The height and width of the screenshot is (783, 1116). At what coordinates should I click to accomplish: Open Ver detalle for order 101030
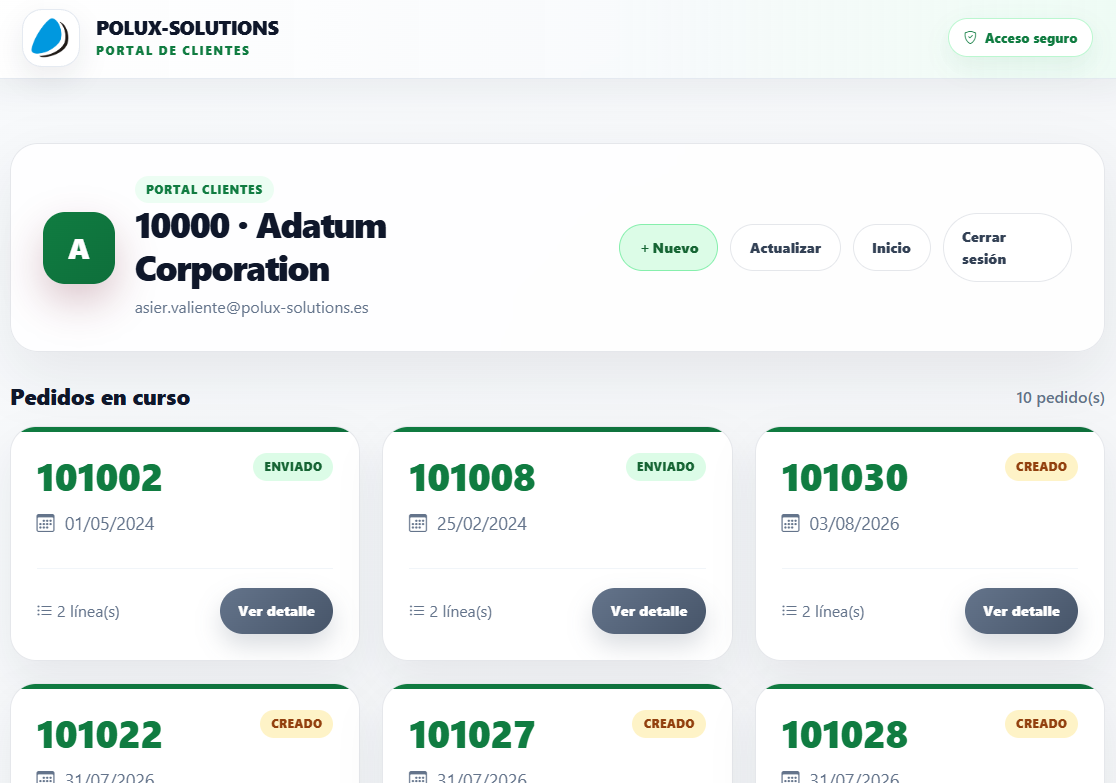tap(1021, 611)
